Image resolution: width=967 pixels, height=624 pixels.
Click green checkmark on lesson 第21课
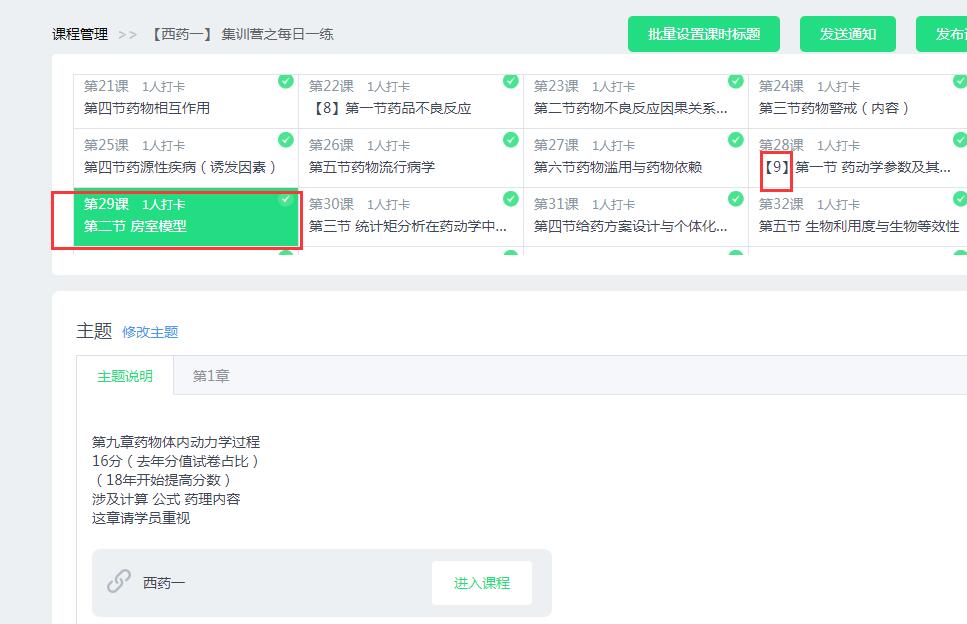pyautogui.click(x=286, y=81)
